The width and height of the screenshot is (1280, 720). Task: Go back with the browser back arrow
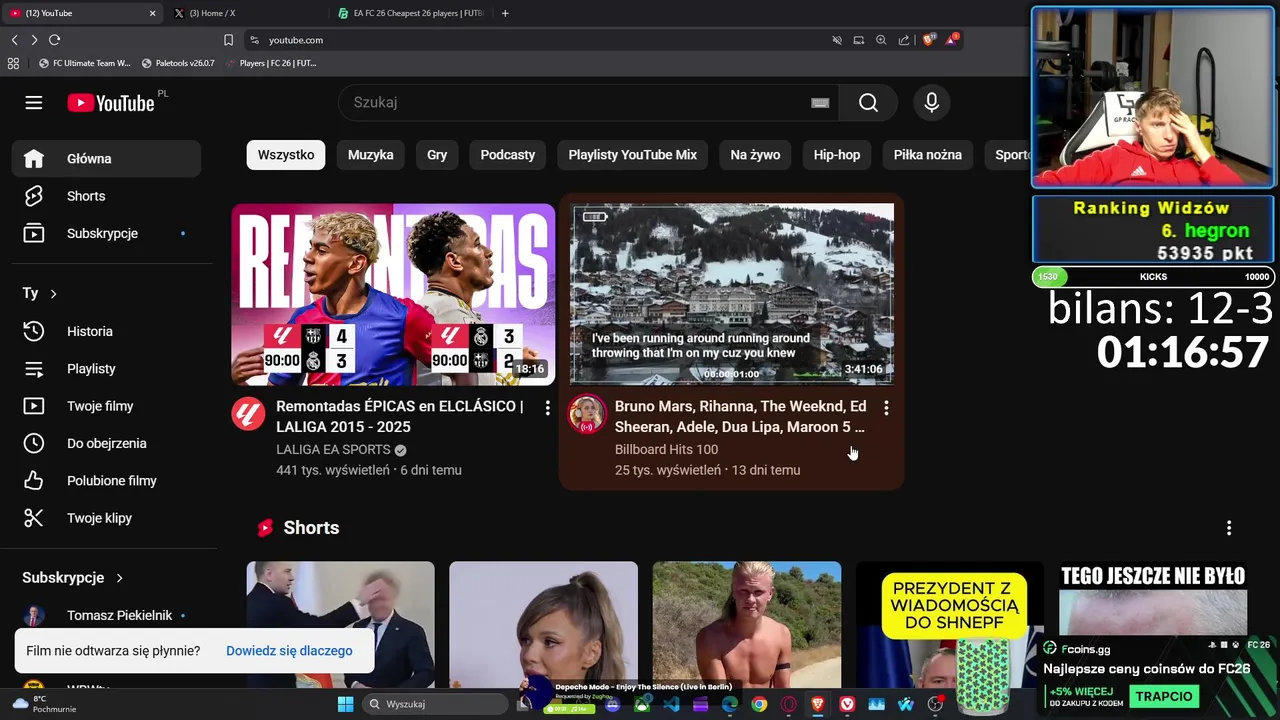pyautogui.click(x=14, y=40)
